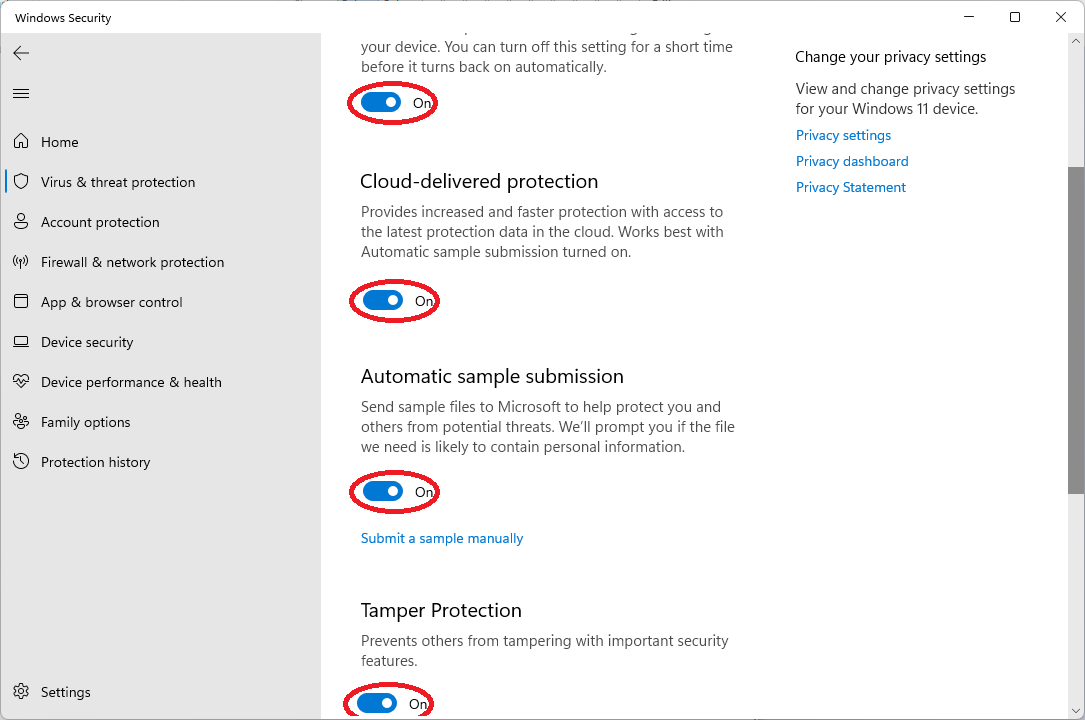Close the Windows Security window

(1060, 17)
